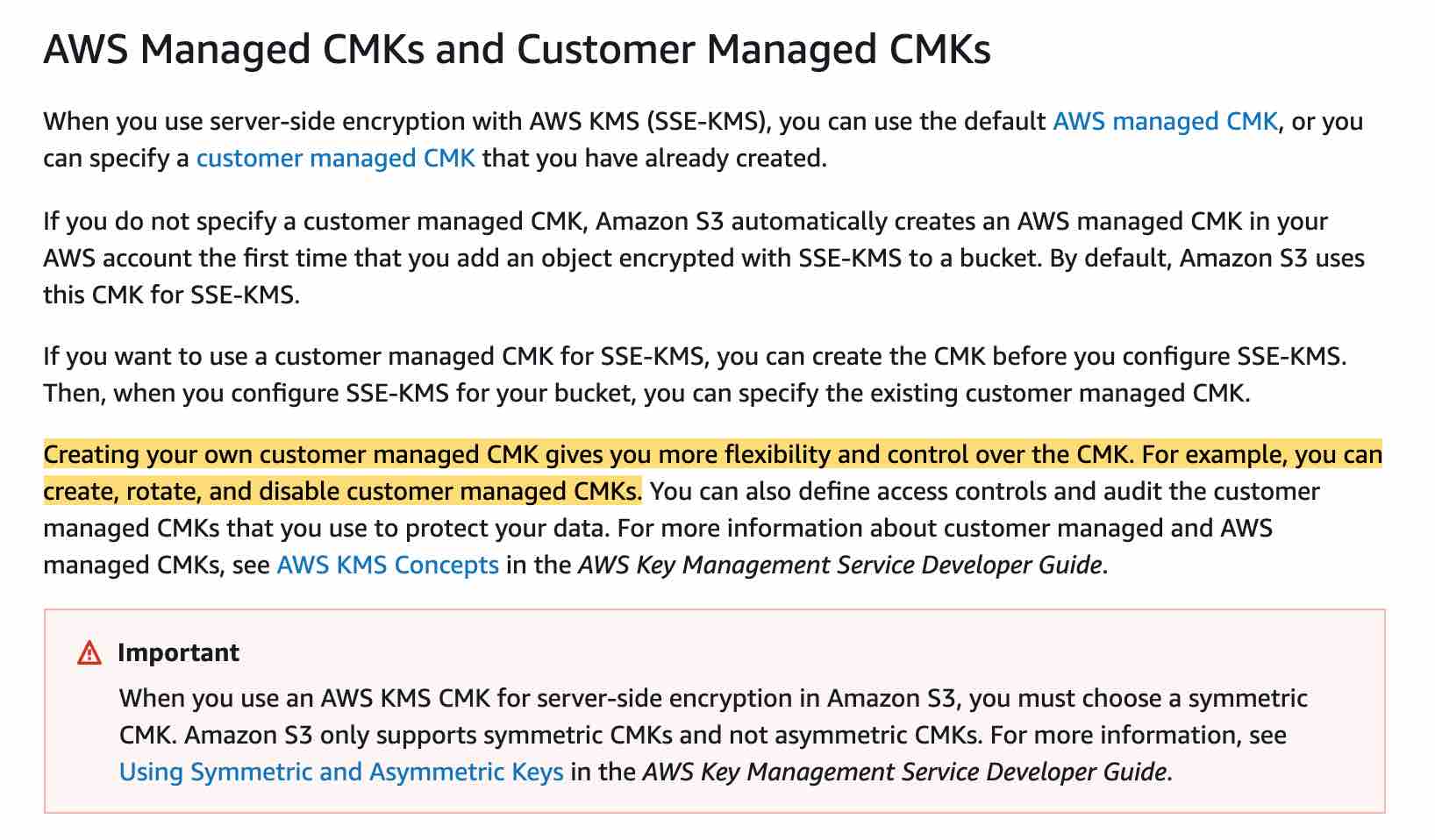Viewport: 1435px width, 840px height.
Task: Click the red warning triangle icon
Action: (x=89, y=653)
